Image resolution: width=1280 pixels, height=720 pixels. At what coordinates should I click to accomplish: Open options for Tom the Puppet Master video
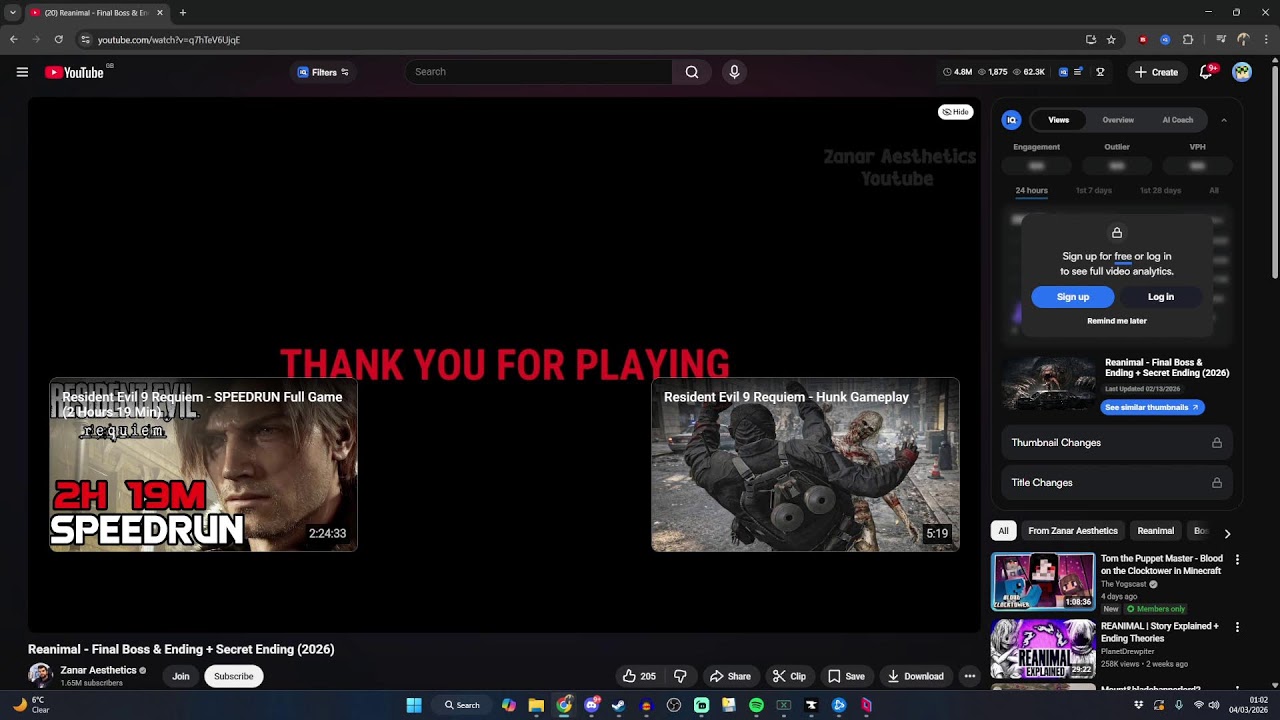click(x=1237, y=560)
